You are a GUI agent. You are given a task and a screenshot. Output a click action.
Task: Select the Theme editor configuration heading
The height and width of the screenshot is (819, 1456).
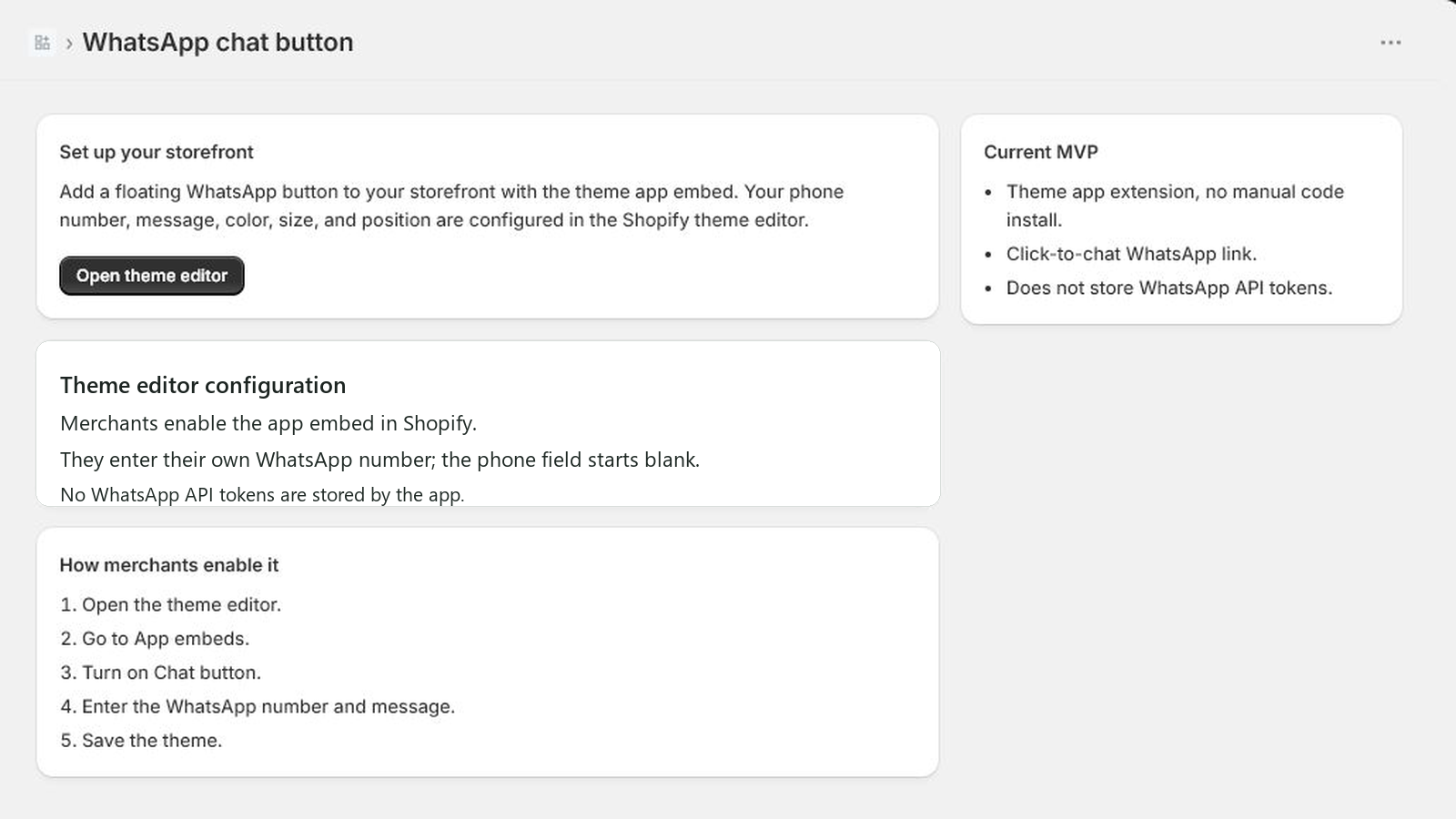203,385
